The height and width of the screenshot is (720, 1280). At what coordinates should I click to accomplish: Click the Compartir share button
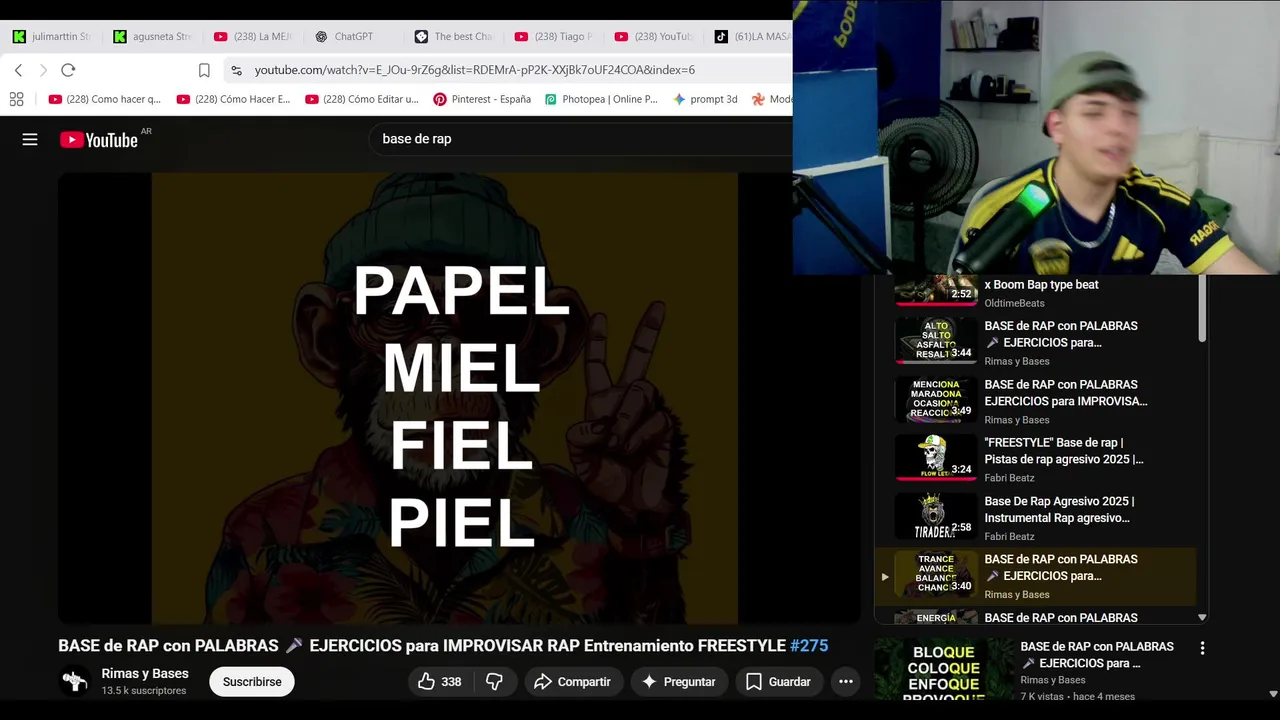(572, 682)
